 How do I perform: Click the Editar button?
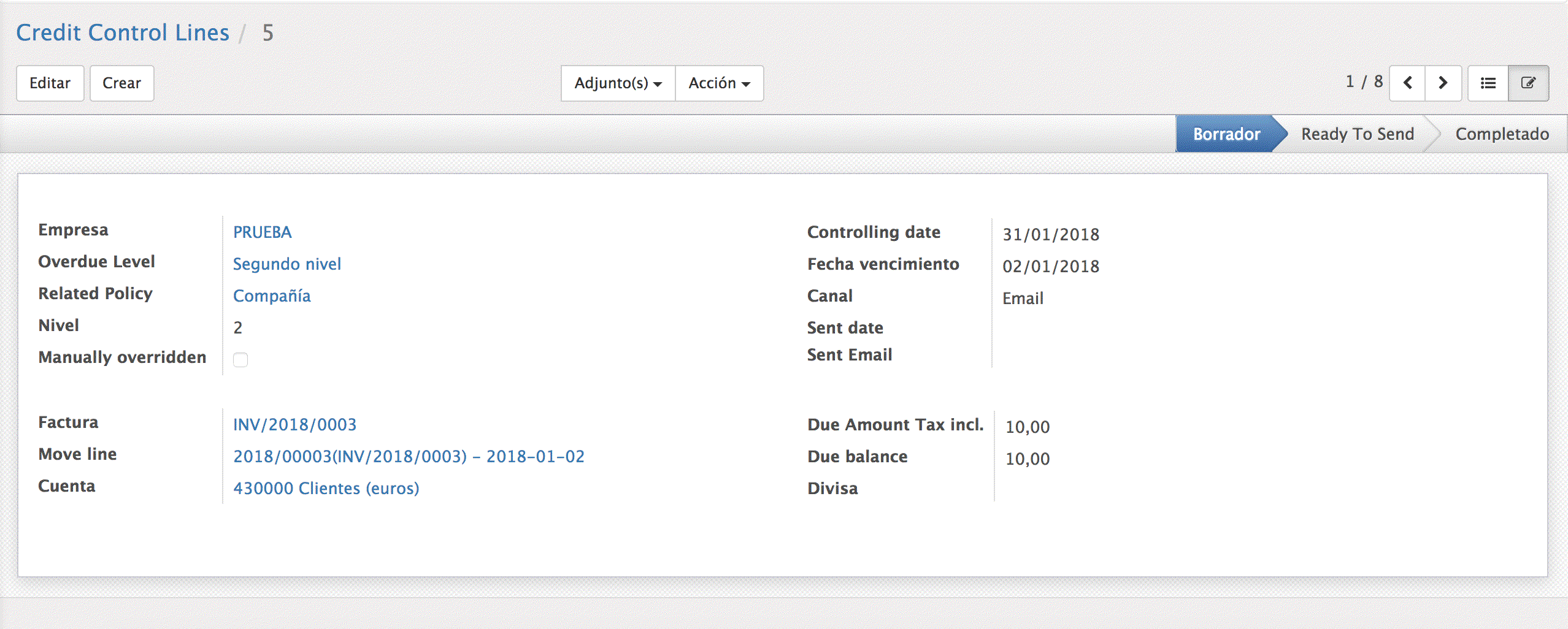point(50,83)
